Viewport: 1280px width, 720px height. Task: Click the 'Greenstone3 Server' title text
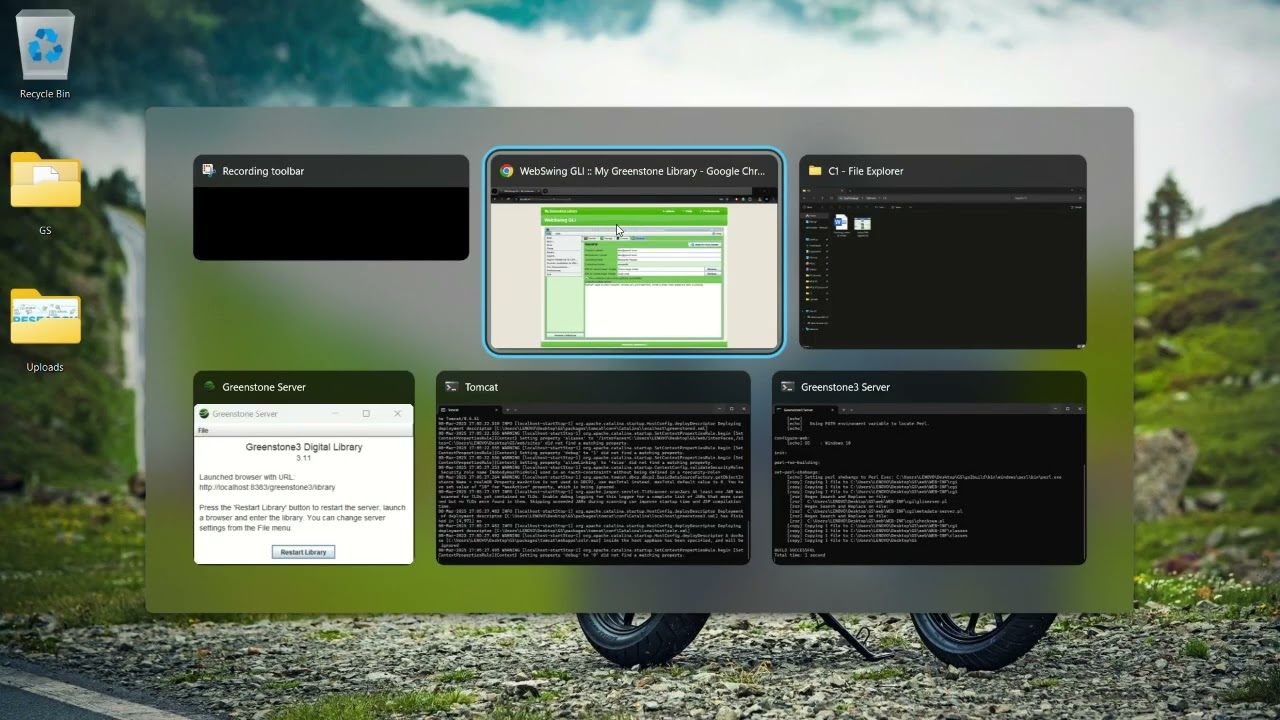point(845,387)
